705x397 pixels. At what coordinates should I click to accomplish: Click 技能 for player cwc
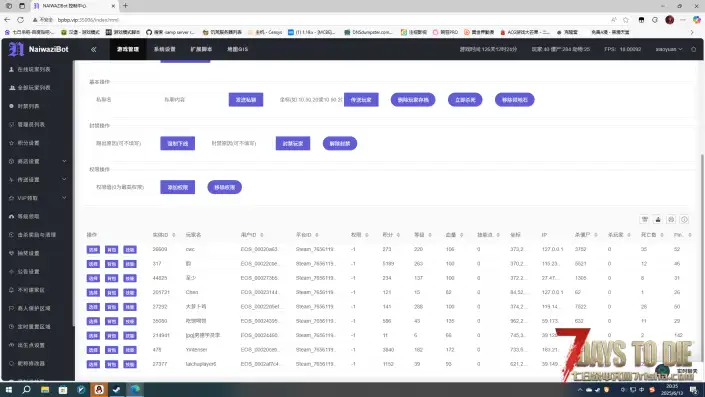pos(130,250)
